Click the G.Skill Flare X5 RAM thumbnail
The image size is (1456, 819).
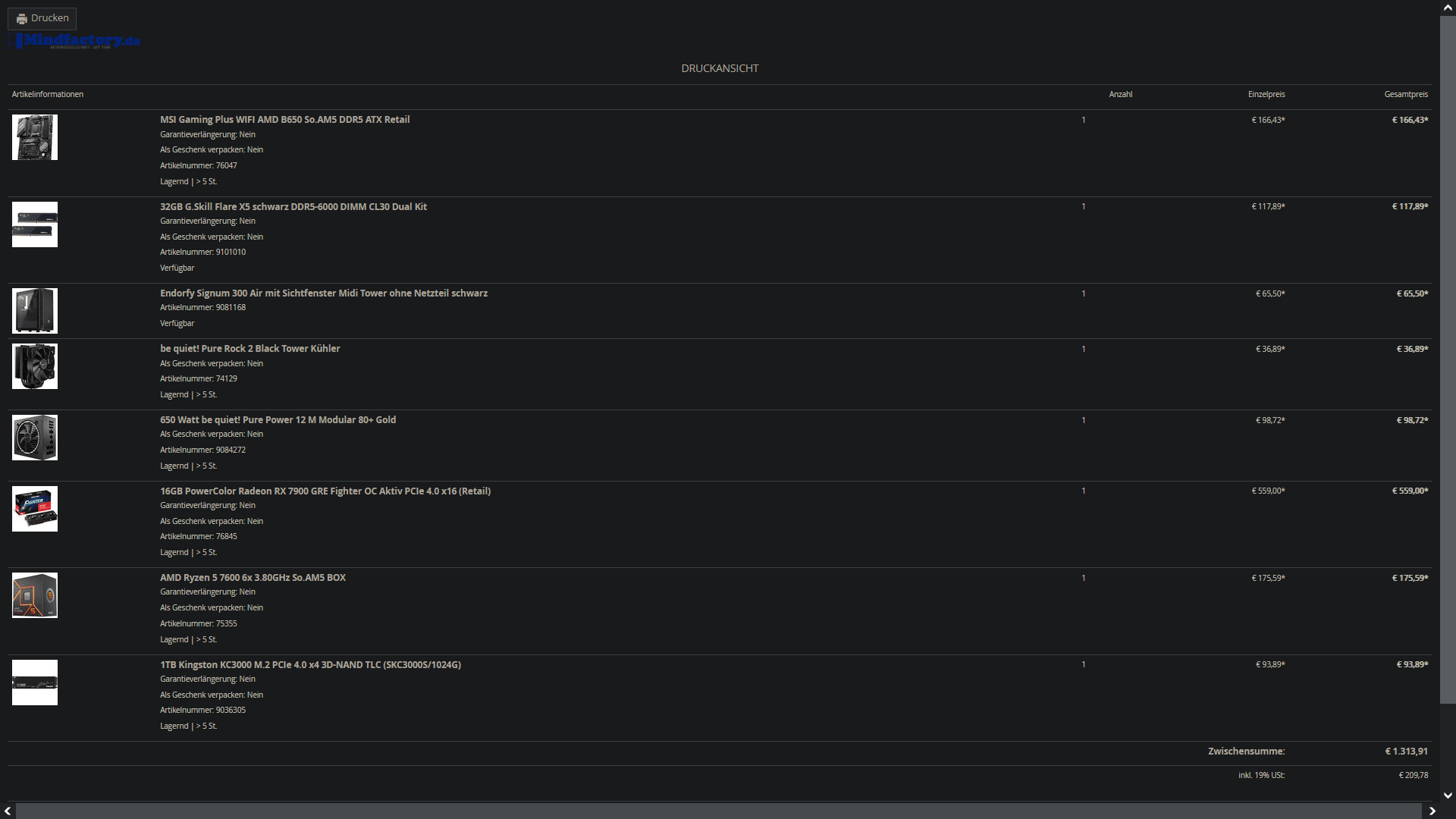pos(35,224)
